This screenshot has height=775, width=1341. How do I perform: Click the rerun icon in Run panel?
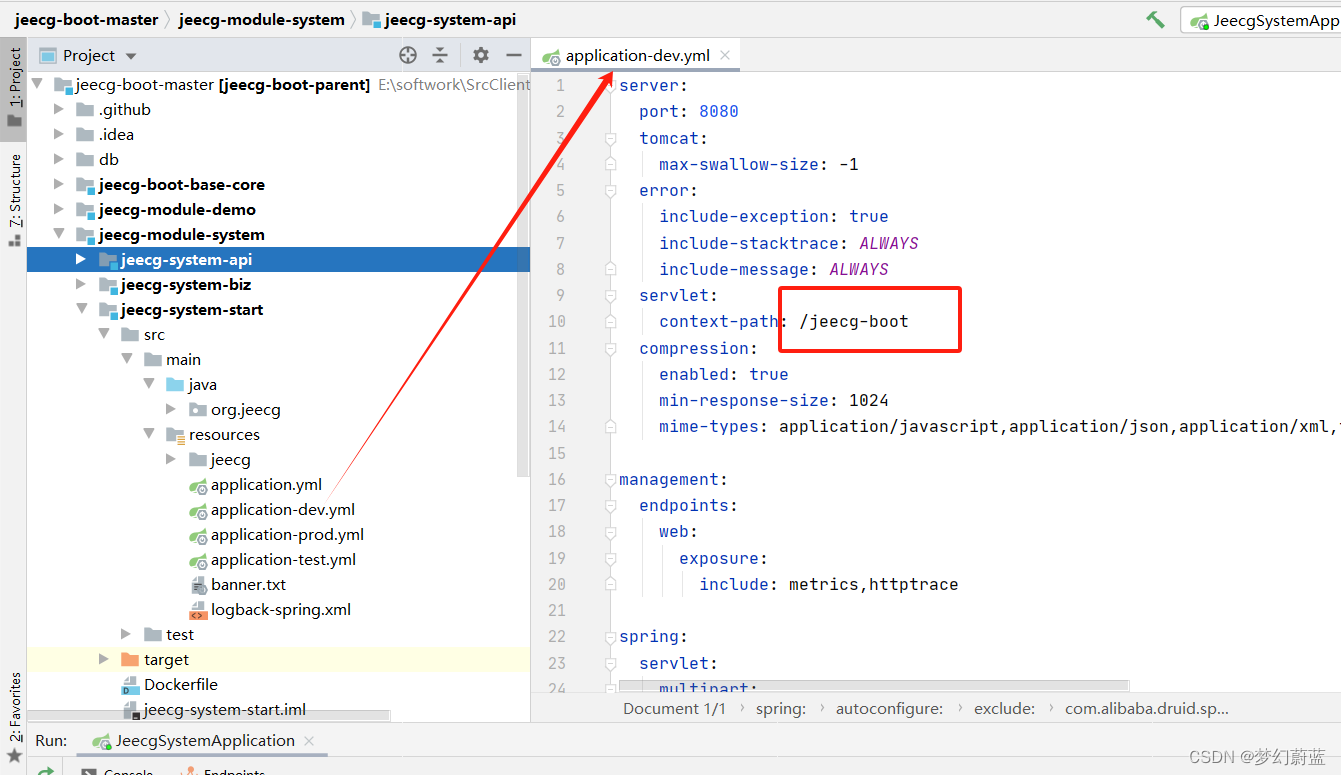pos(46,771)
